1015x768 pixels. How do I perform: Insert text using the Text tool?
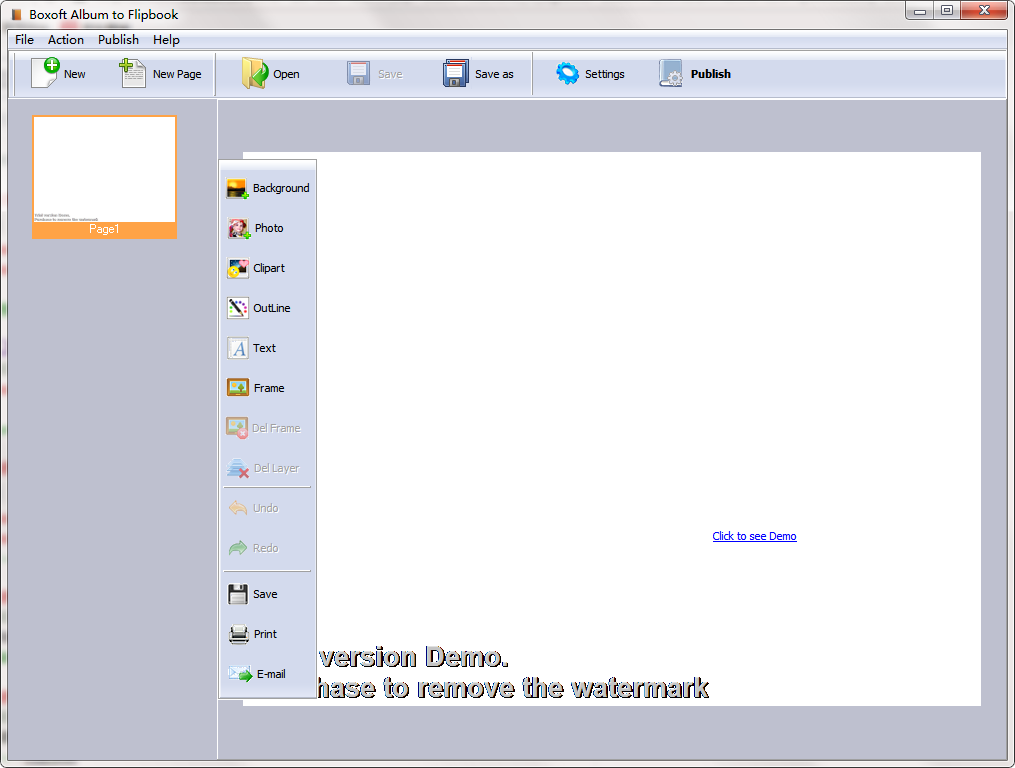256,348
